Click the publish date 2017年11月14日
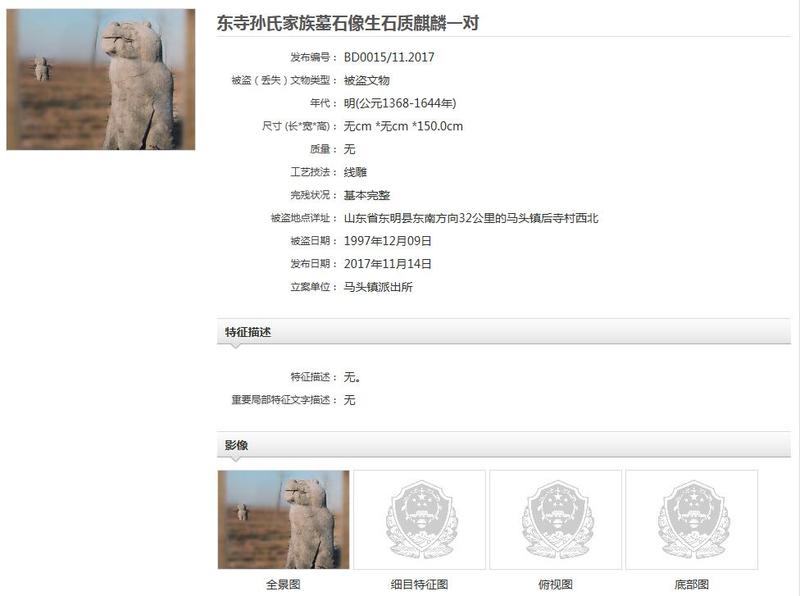 click(x=388, y=264)
